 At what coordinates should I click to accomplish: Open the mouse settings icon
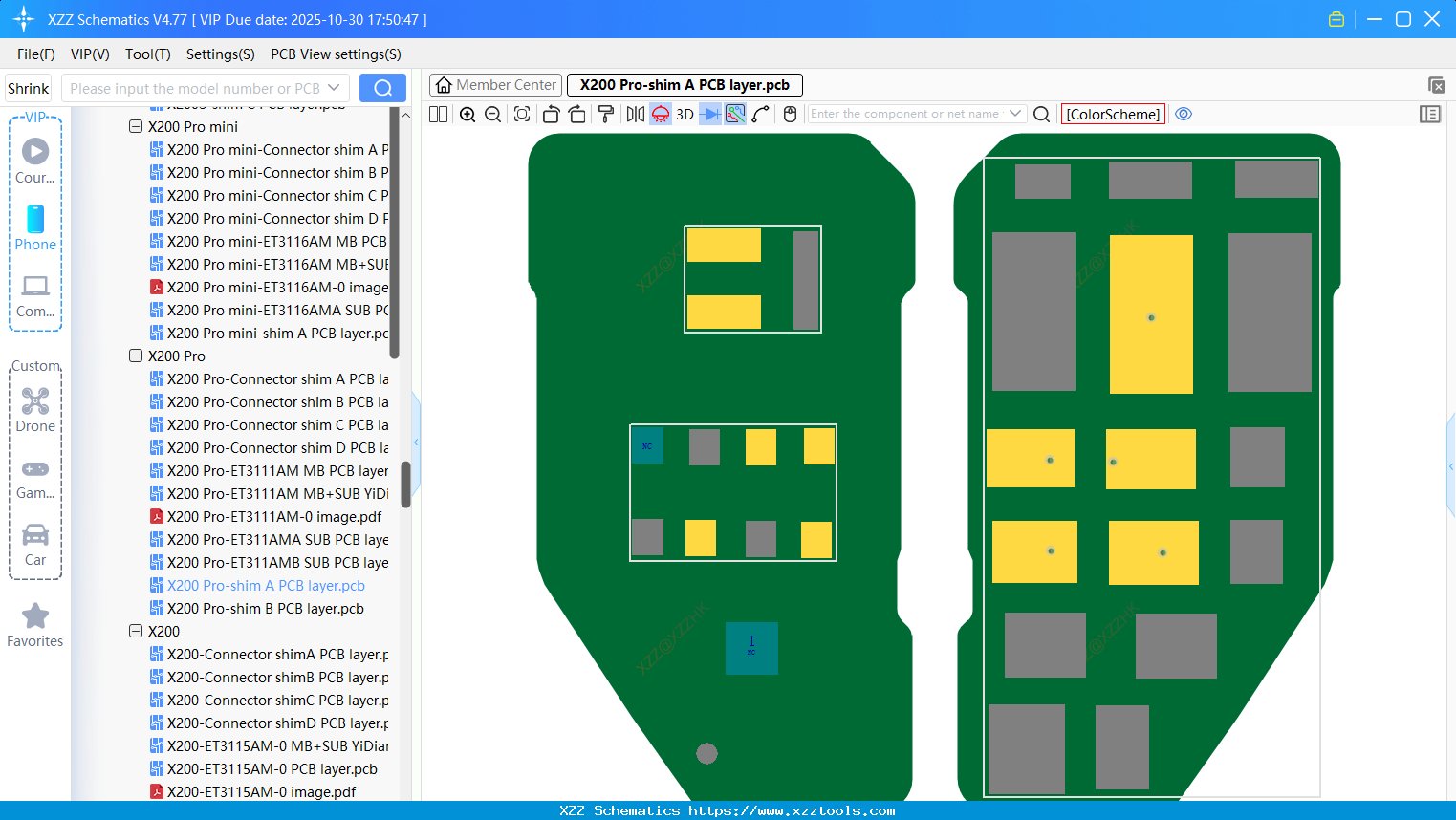pos(789,114)
